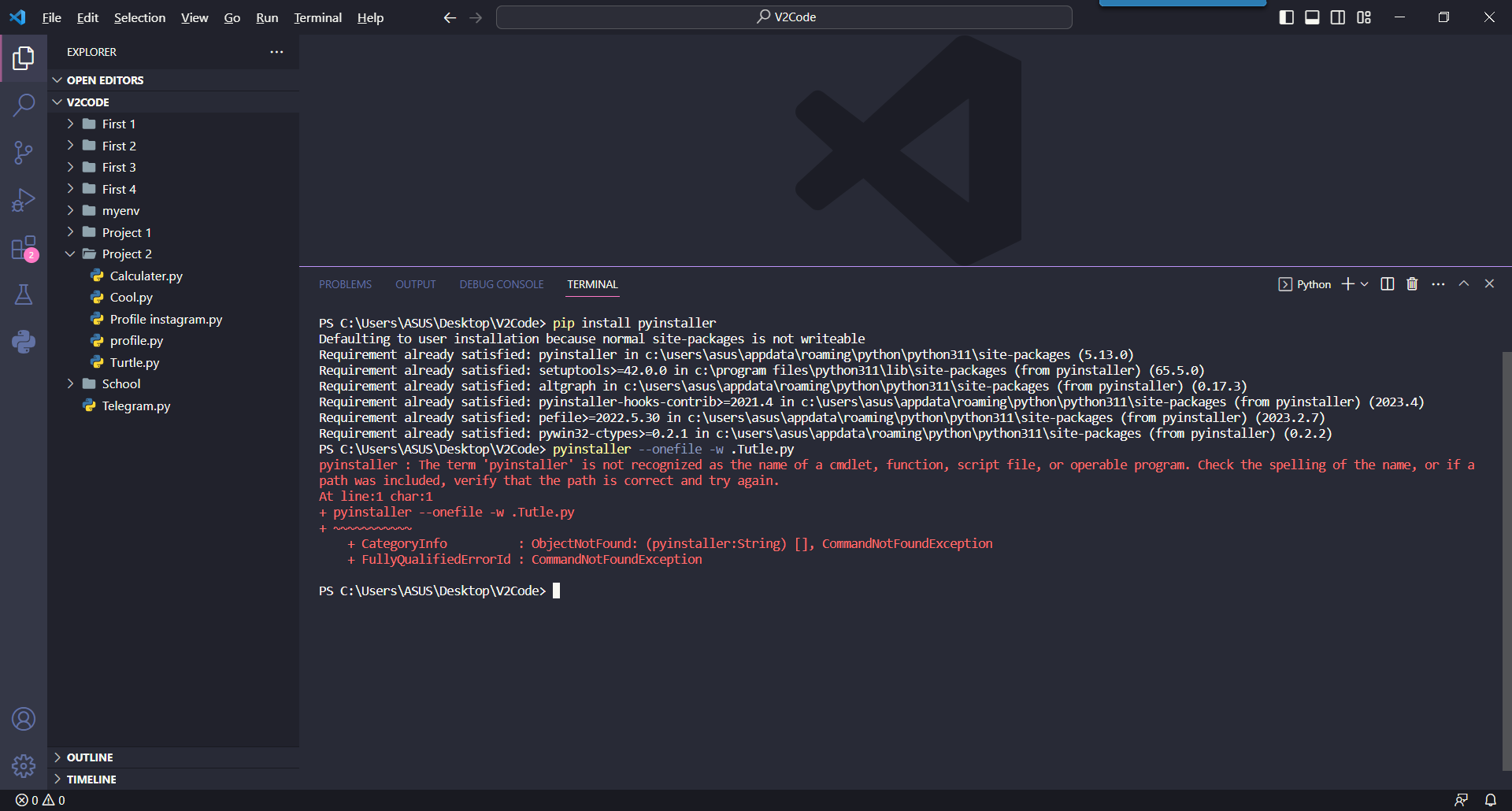Expand the First 1 folder
Screen dimensions: 1512x811
118,124
